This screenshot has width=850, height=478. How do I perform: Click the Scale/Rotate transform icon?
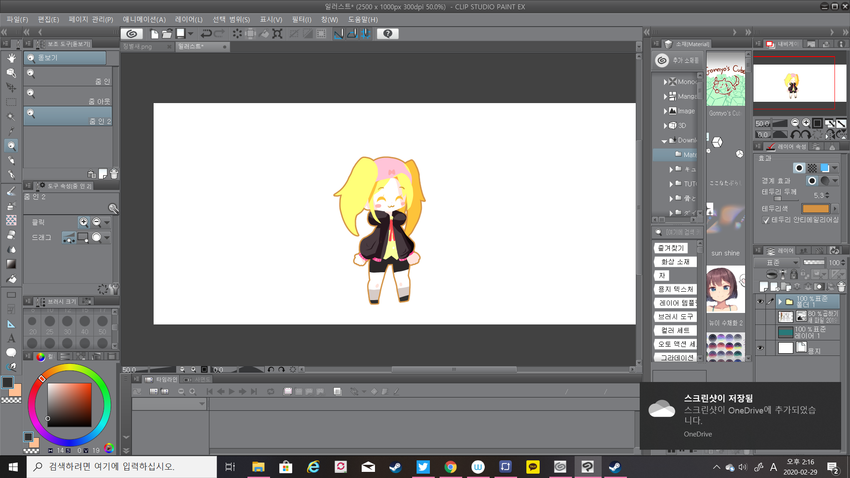(278, 34)
